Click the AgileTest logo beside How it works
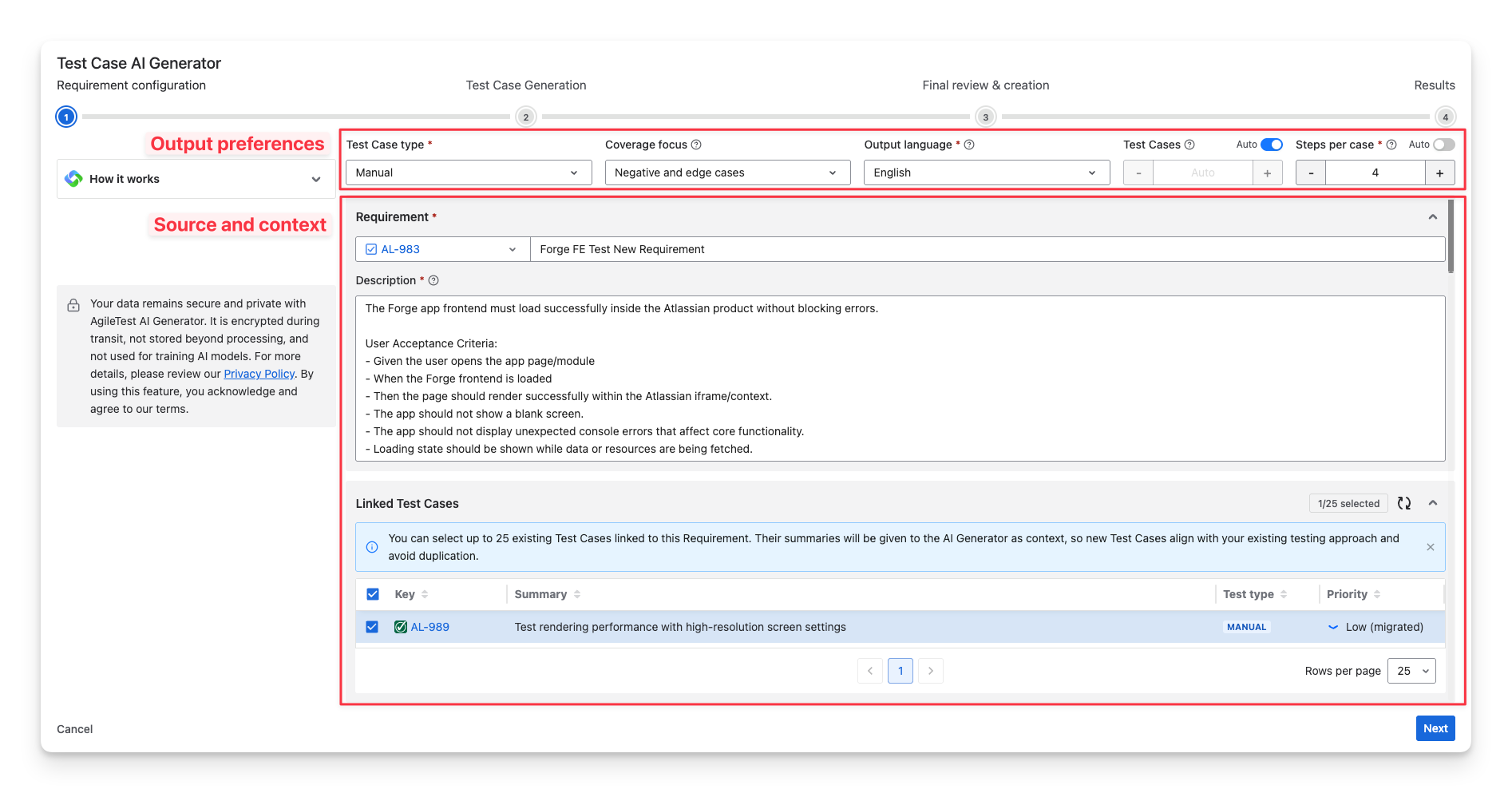The image size is (1512, 793). tap(74, 179)
